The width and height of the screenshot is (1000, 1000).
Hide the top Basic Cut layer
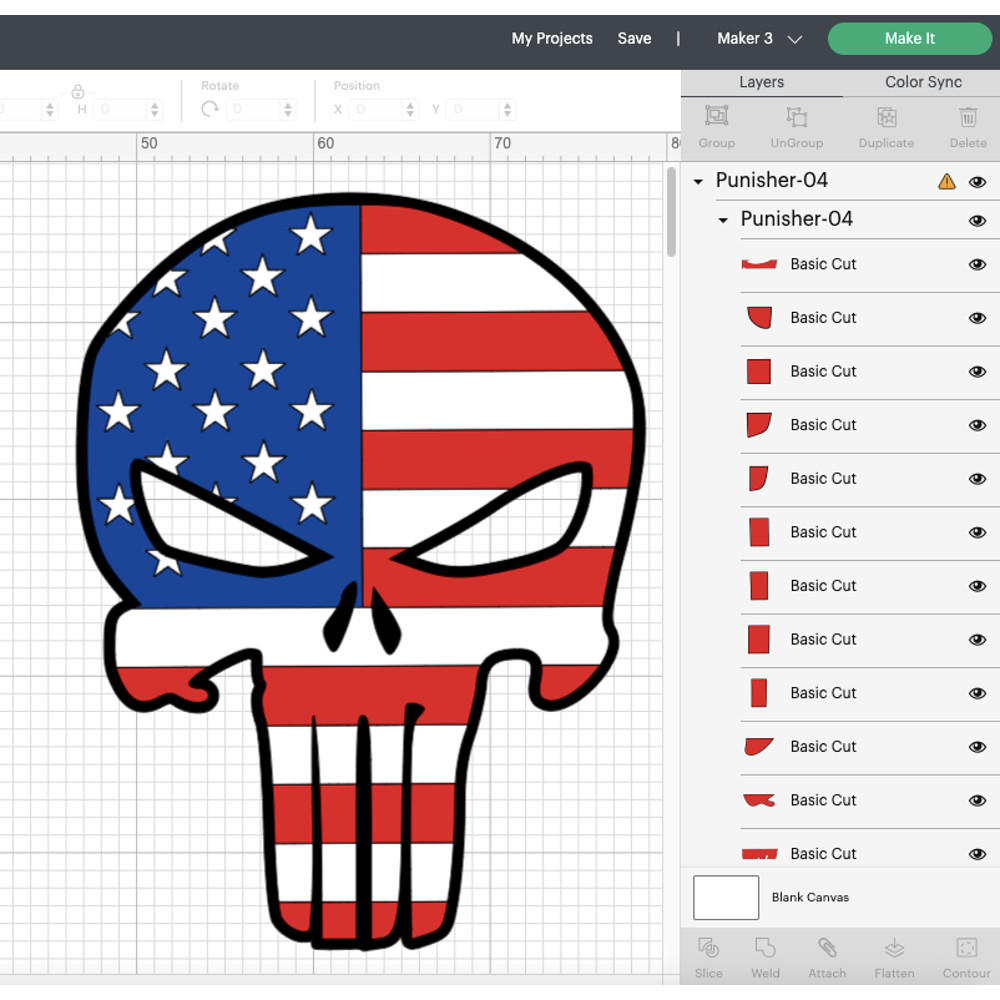(x=977, y=264)
